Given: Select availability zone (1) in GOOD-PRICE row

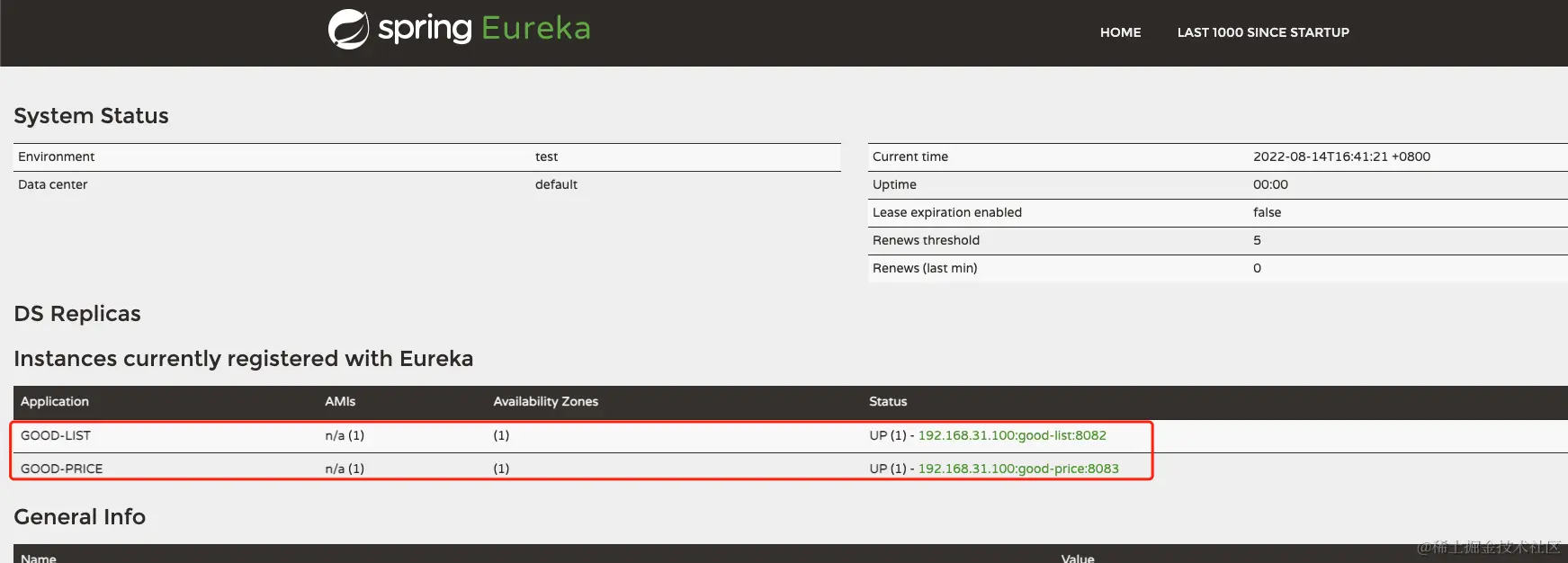Looking at the screenshot, I should click(501, 469).
